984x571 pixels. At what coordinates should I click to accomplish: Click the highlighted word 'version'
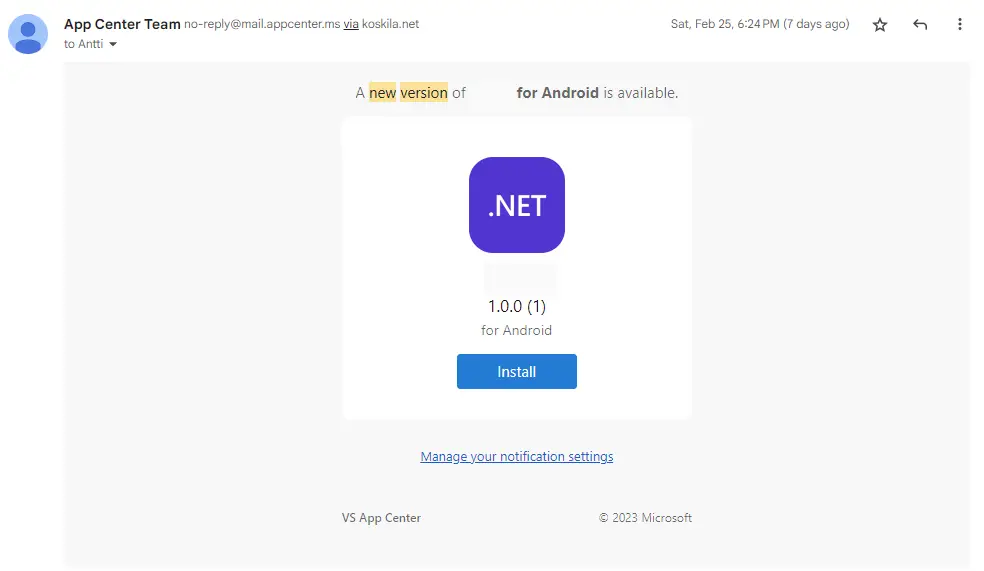[424, 93]
